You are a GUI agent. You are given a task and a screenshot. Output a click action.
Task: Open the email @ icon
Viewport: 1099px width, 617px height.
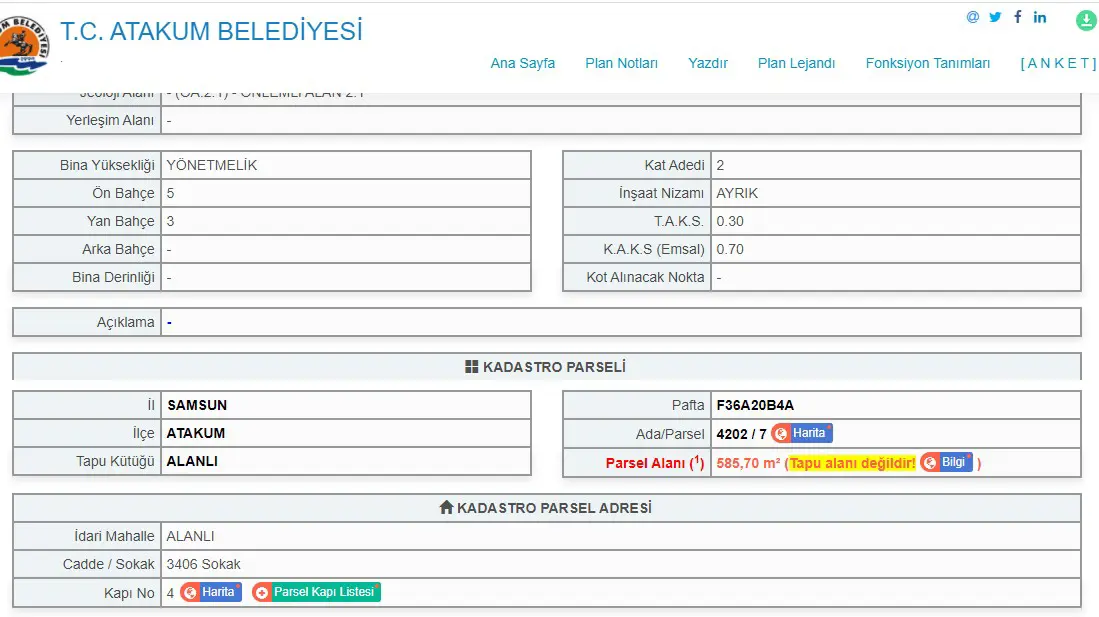pyautogui.click(x=972, y=17)
